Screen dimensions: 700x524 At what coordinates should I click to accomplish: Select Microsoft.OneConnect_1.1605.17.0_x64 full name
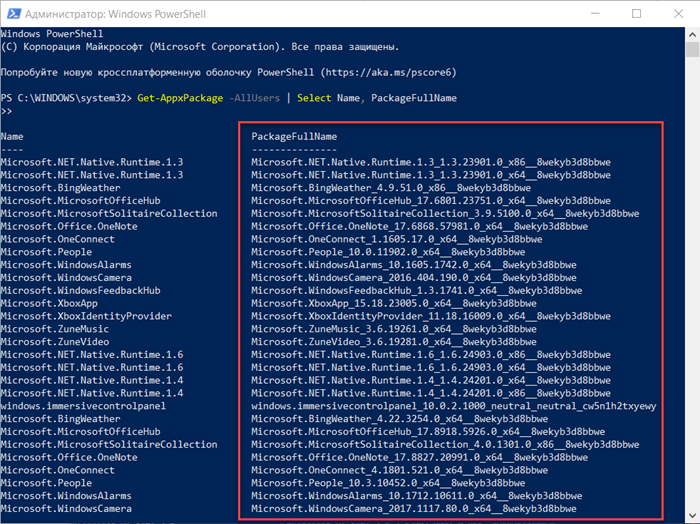pos(397,239)
